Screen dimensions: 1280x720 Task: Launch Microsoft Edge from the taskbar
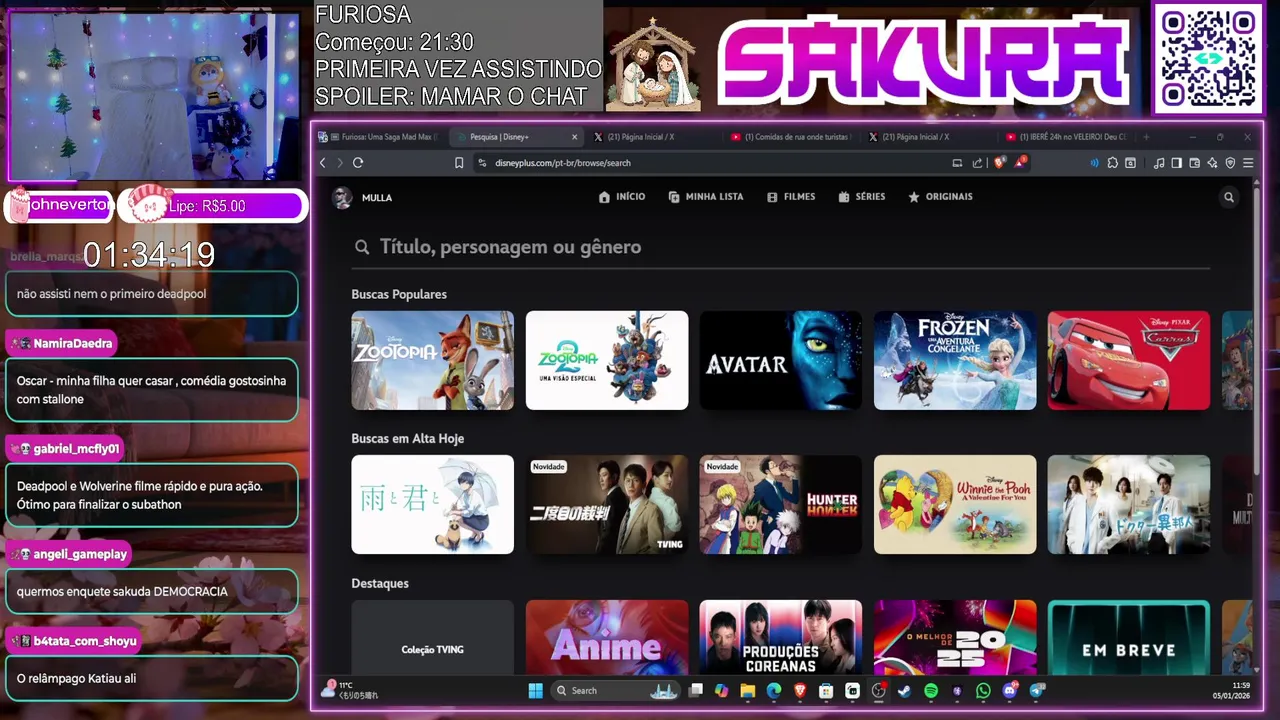coord(773,690)
